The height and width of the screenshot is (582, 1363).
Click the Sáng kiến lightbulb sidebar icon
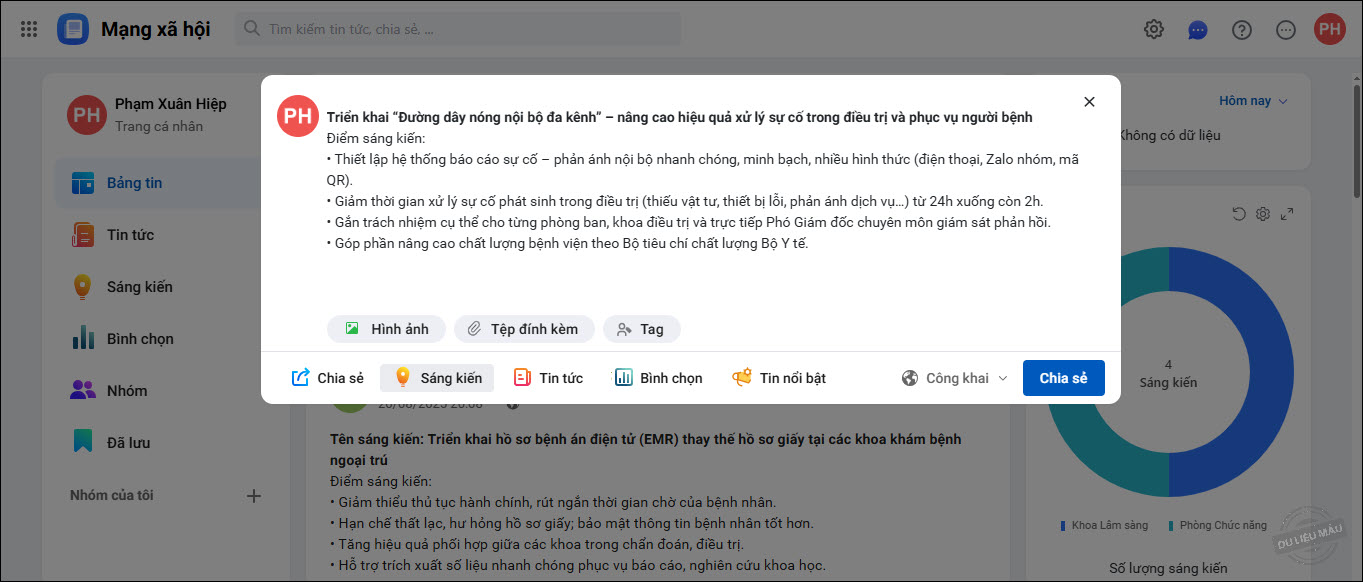[83, 287]
